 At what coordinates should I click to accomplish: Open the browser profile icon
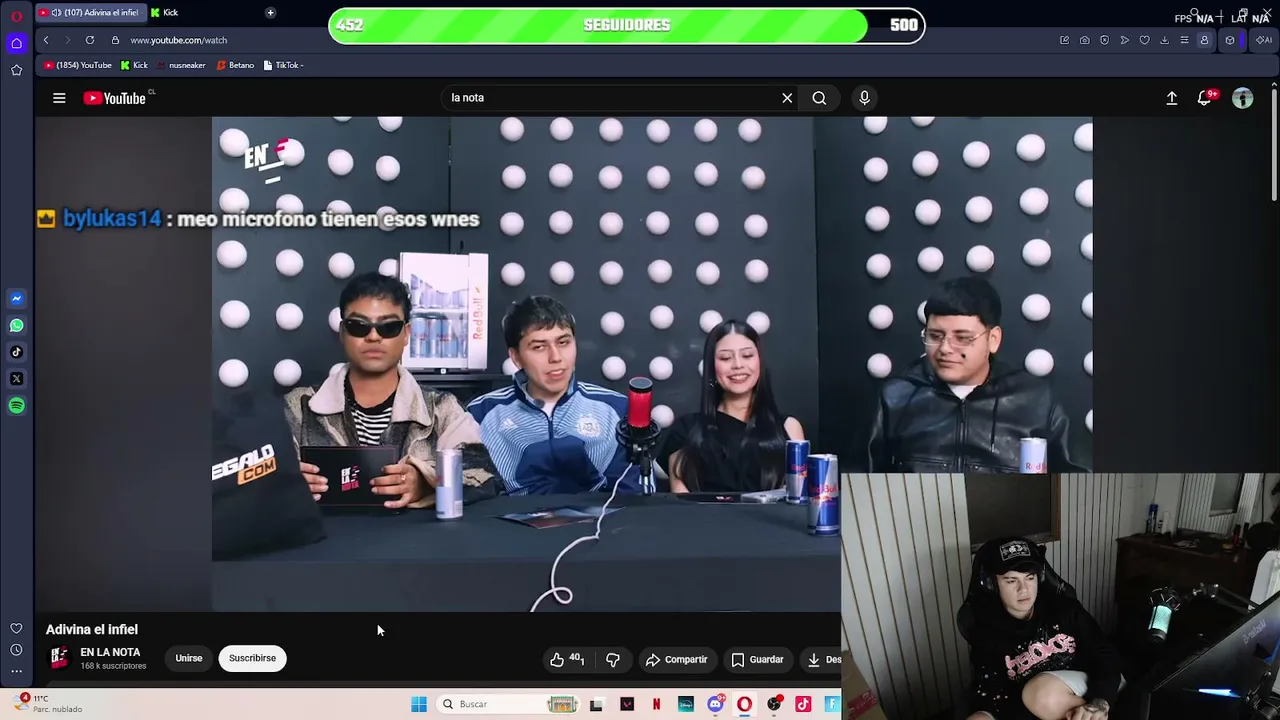(x=1204, y=40)
